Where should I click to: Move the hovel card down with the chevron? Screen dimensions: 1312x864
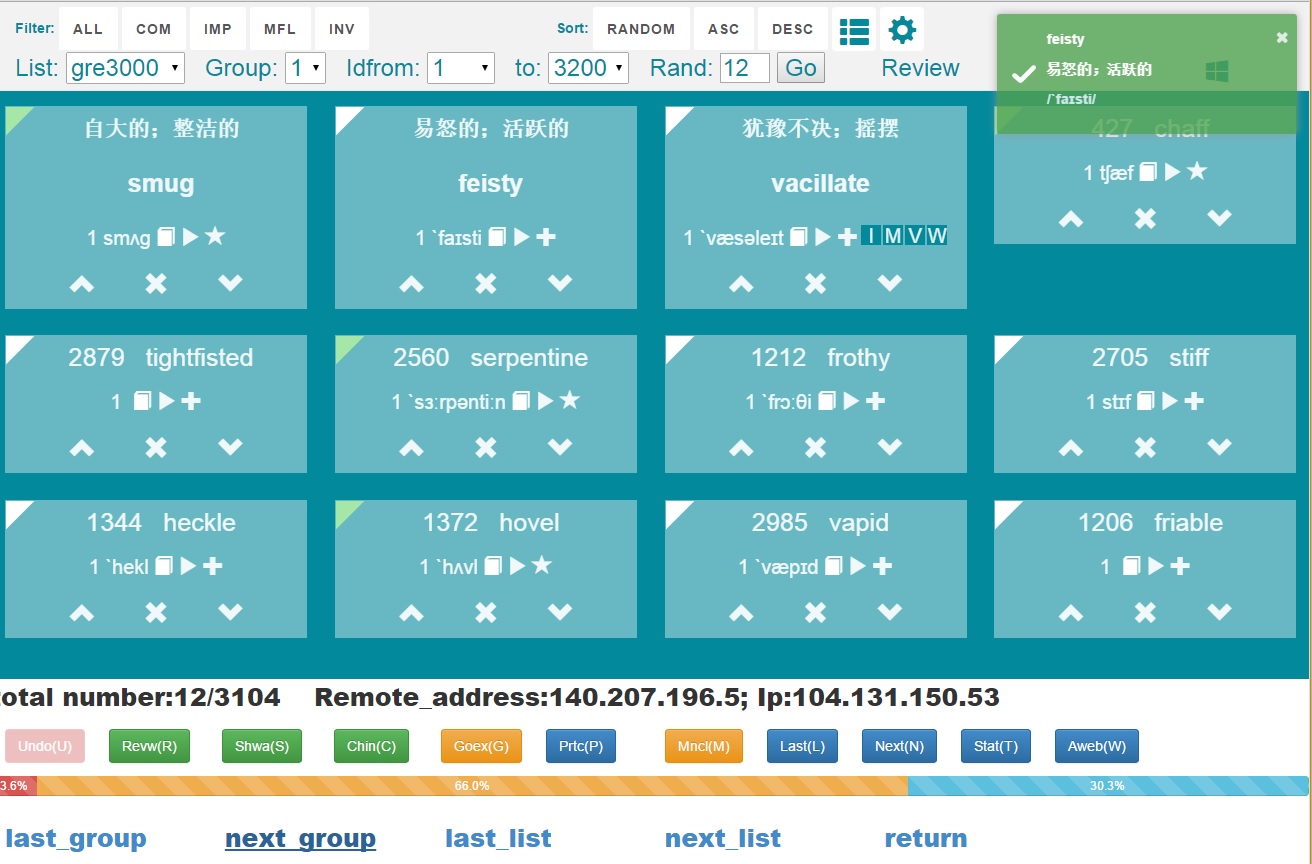560,612
